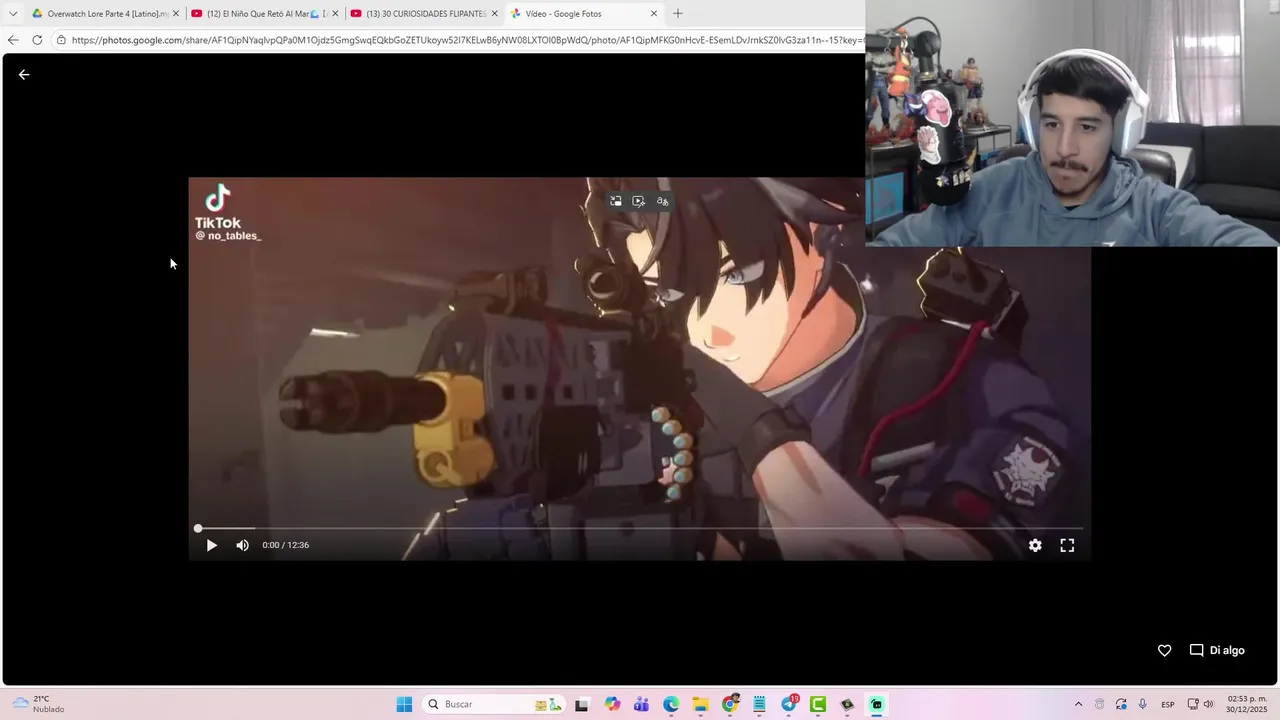Close the 30 CURIOSIDADES FLIPANTES tab

click(x=494, y=14)
